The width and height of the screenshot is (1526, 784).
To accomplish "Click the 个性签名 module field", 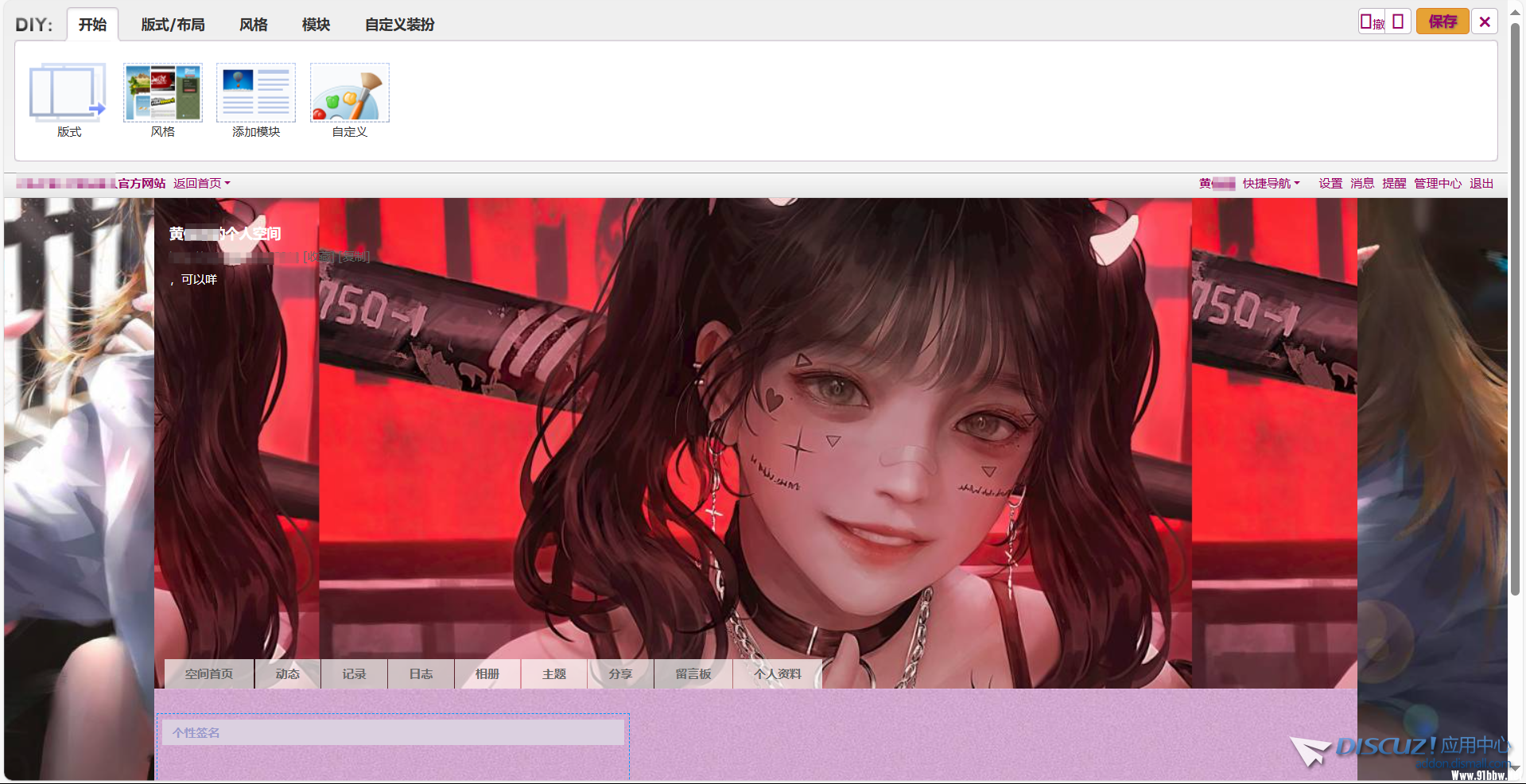I will [x=393, y=733].
